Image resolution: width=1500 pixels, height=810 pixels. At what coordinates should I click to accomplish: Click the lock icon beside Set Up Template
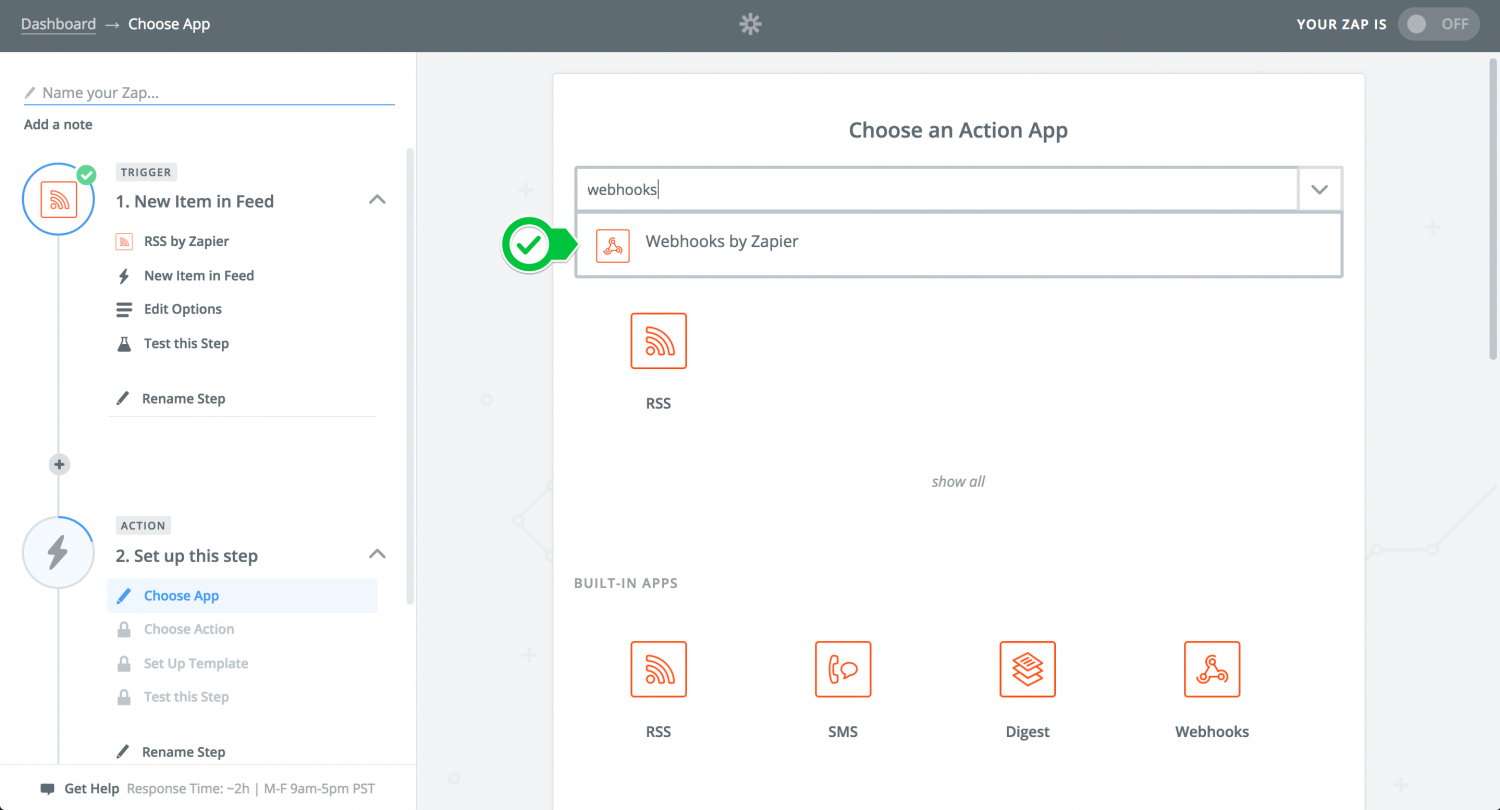click(124, 663)
